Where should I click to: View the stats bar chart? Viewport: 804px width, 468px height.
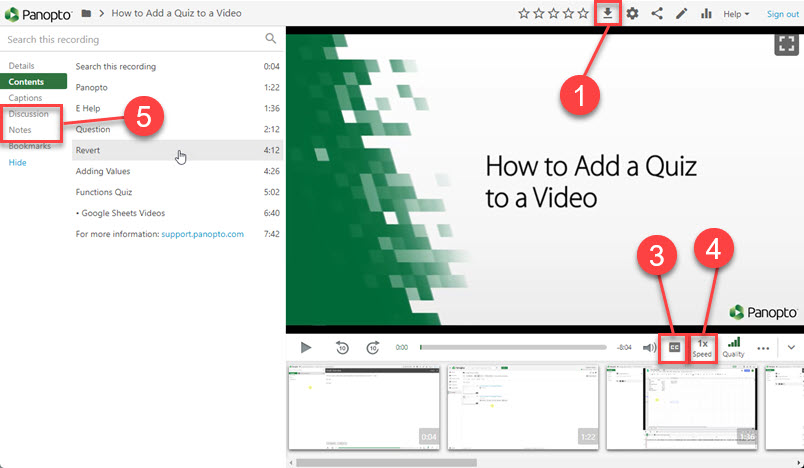[x=706, y=13]
